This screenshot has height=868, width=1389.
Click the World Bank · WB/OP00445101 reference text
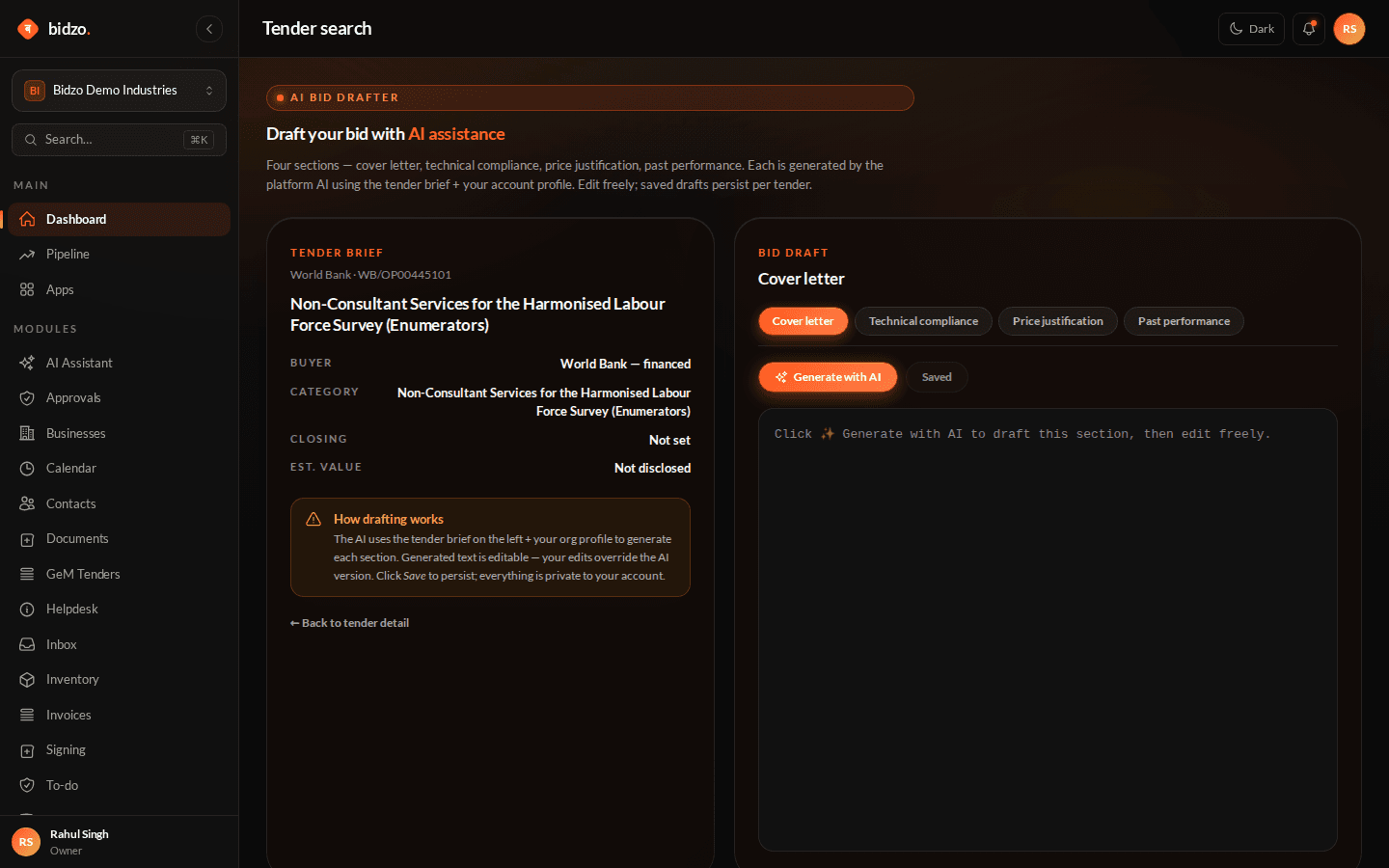[x=370, y=275]
